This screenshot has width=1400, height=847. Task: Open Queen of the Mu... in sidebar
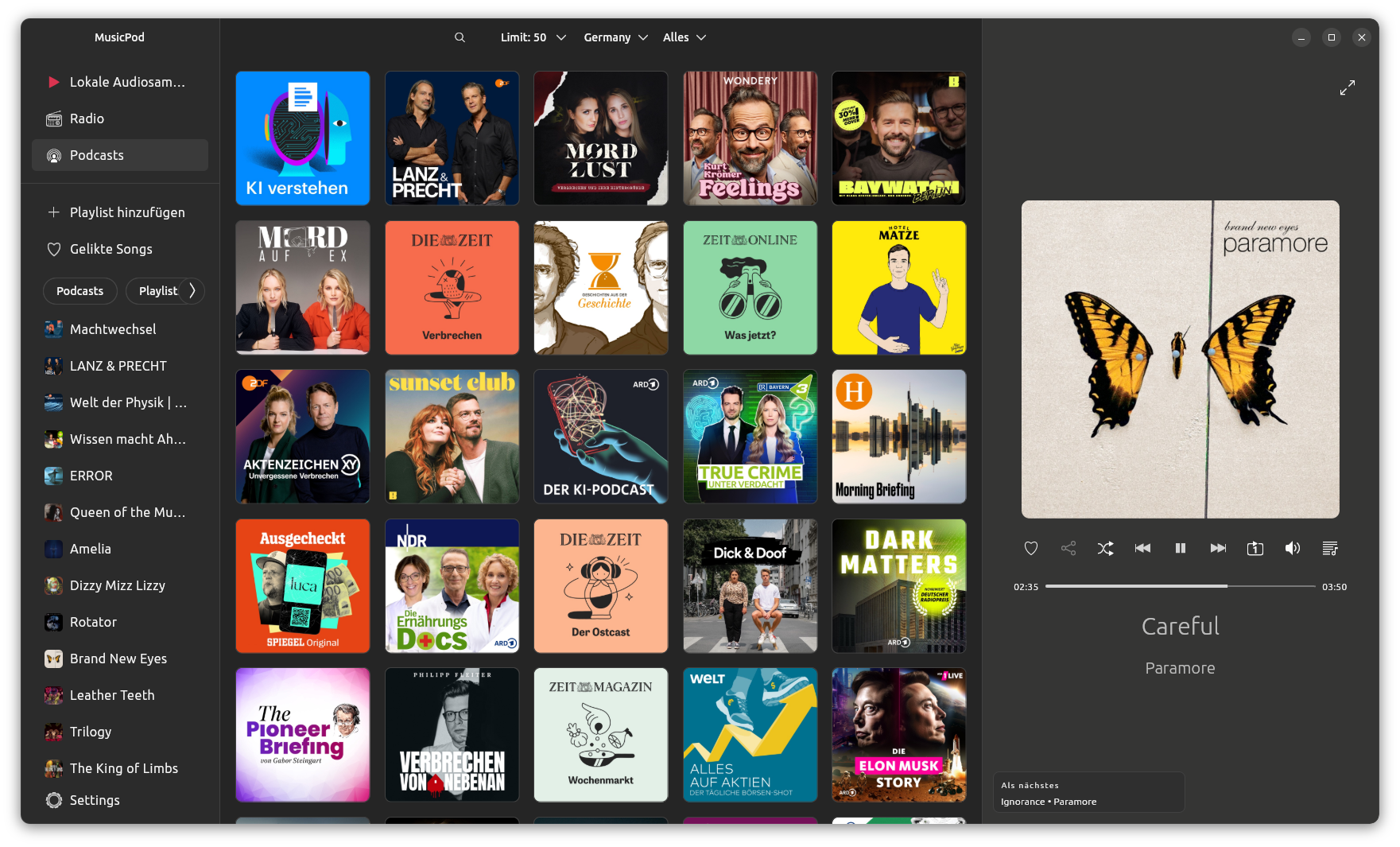coord(120,512)
